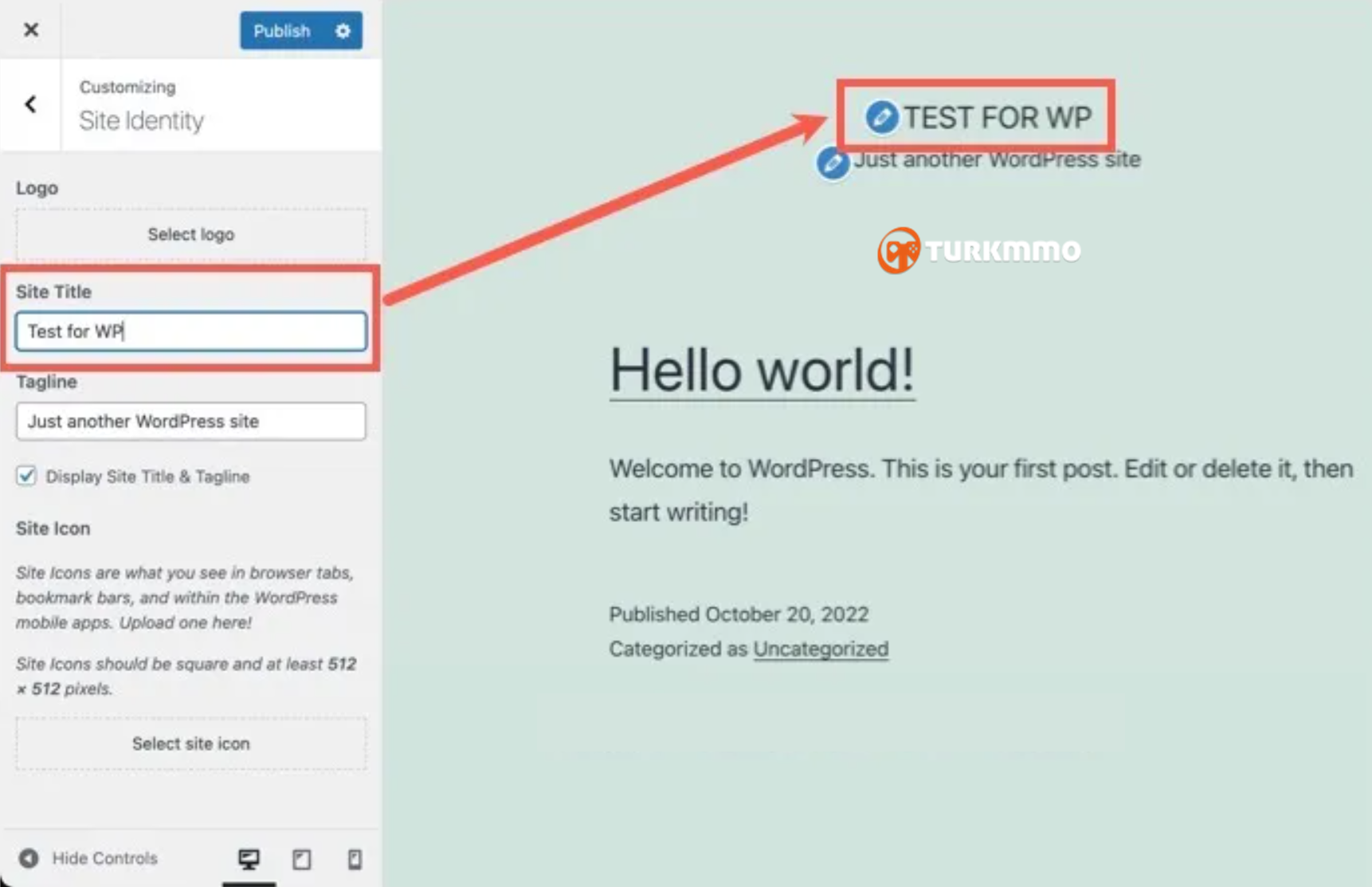
Task: Click the Select site icon button
Action: tap(190, 744)
